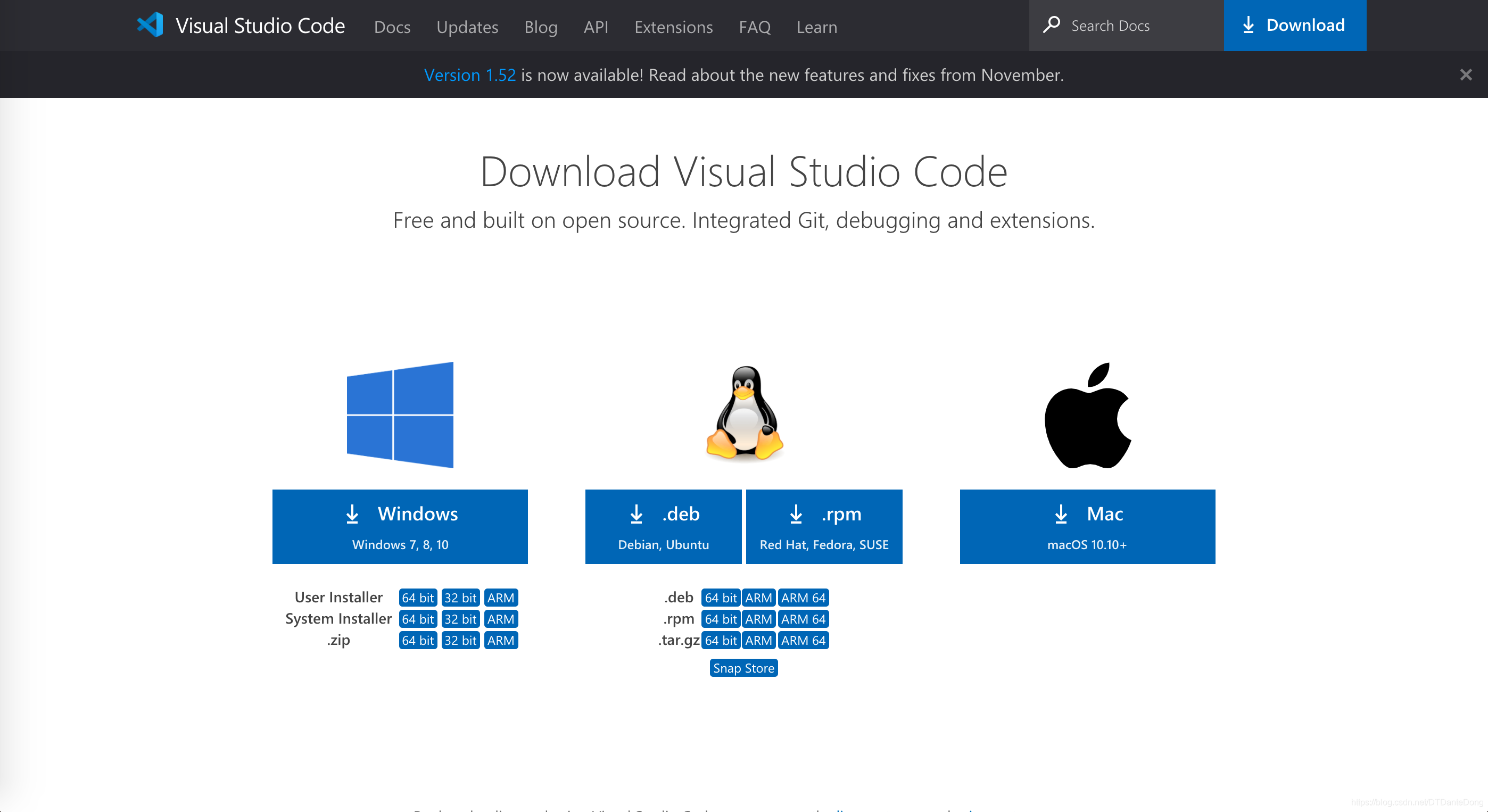Image resolution: width=1488 pixels, height=812 pixels.
Task: Choose .tar.gz 64 bit
Action: click(x=721, y=641)
